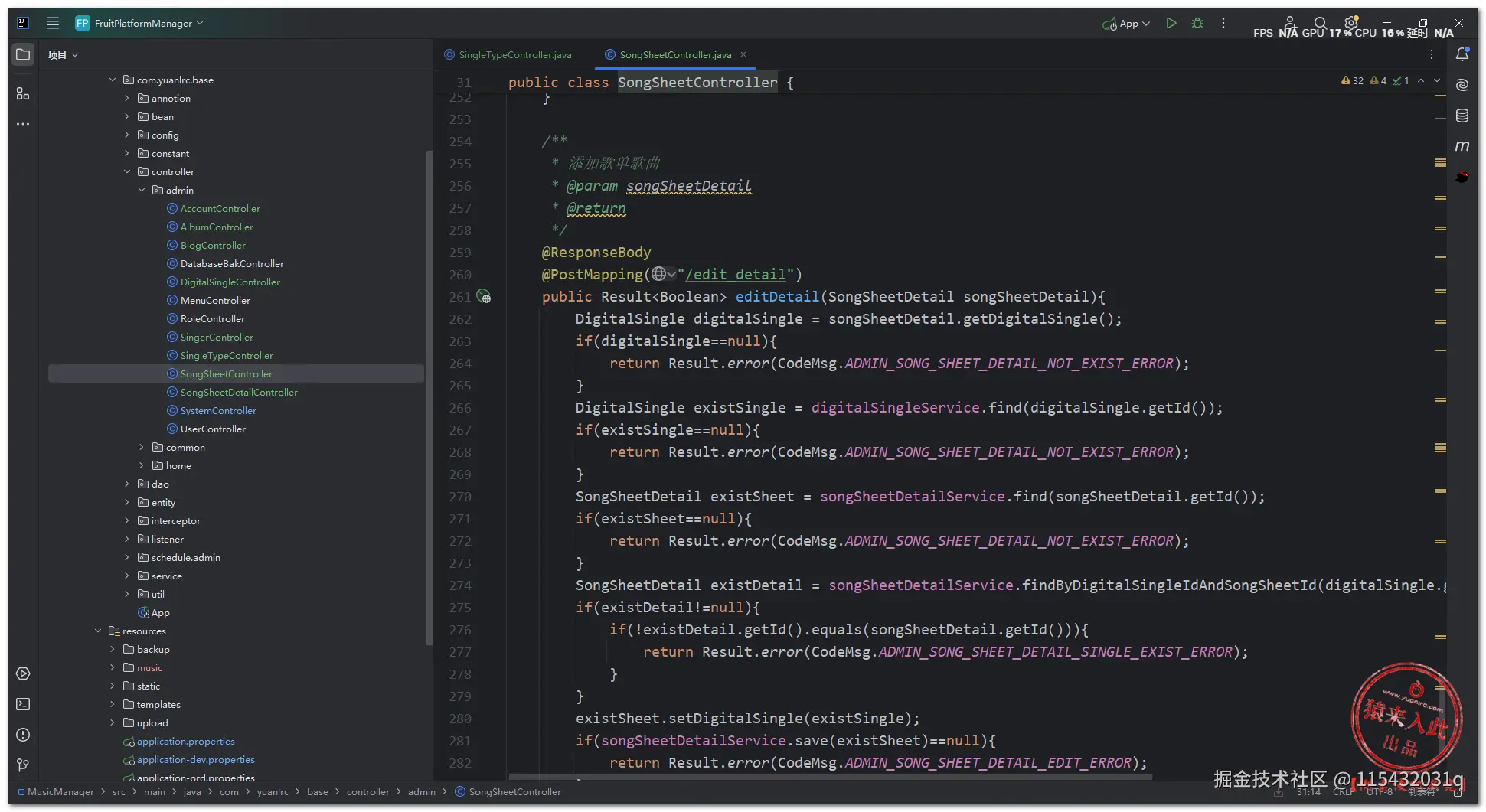Select BlogController in the project tree
The image size is (1486, 812).
pos(213,245)
